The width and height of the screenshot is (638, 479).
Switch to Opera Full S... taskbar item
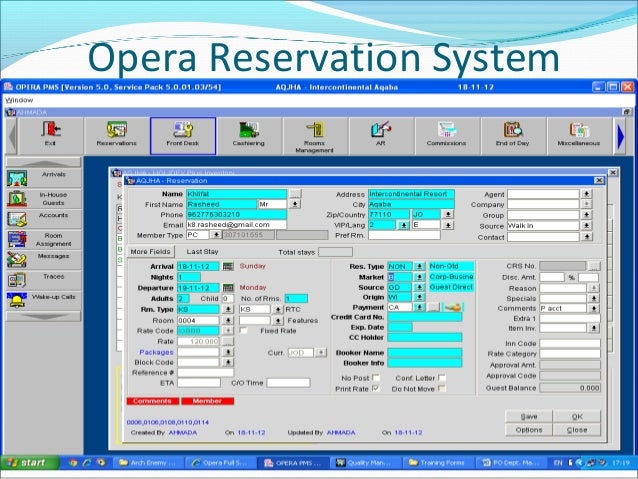tap(221, 463)
